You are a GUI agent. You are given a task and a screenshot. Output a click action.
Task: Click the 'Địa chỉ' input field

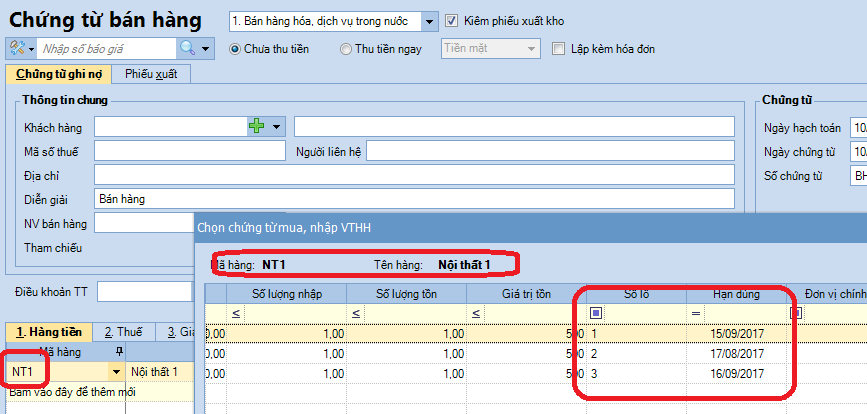(x=414, y=175)
